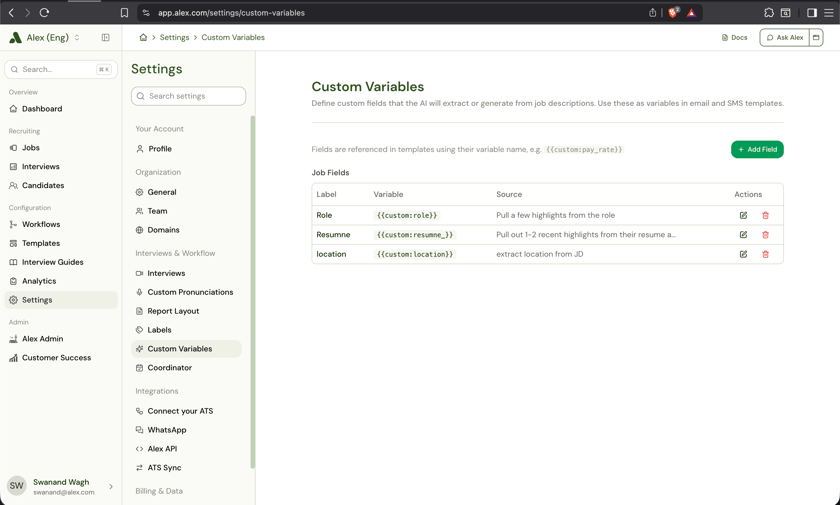Toggle browser sidebar panel
840x505 pixels.
click(x=812, y=12)
